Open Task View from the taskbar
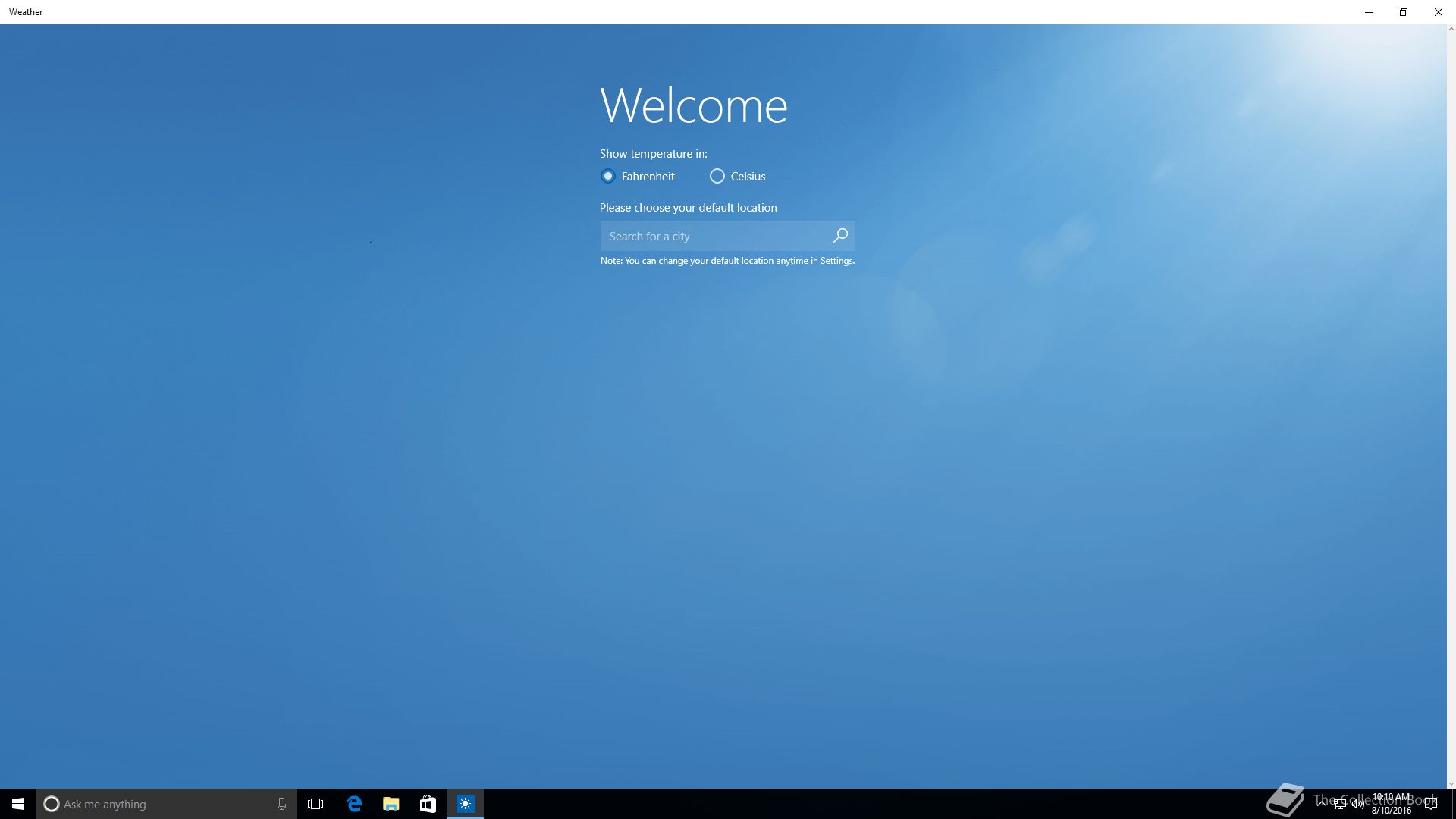This screenshot has width=1456, height=819. [315, 804]
